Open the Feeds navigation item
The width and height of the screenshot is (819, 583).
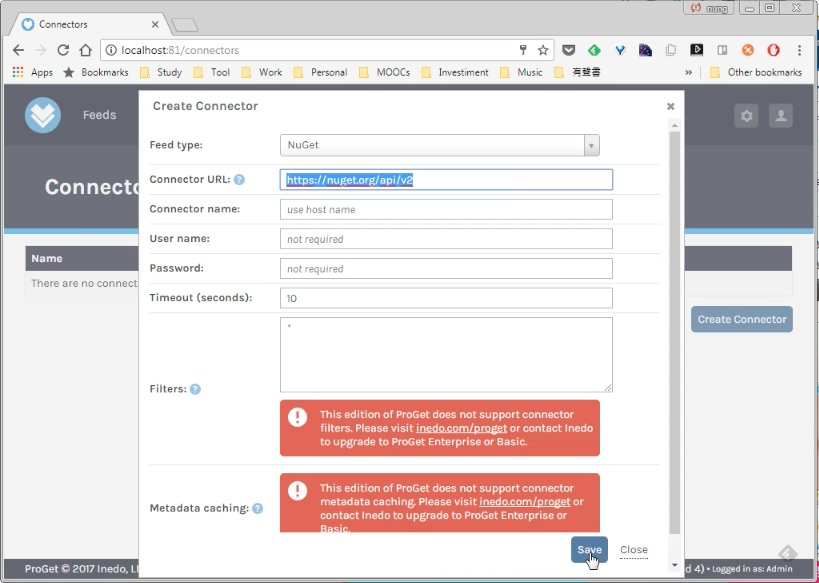click(99, 115)
